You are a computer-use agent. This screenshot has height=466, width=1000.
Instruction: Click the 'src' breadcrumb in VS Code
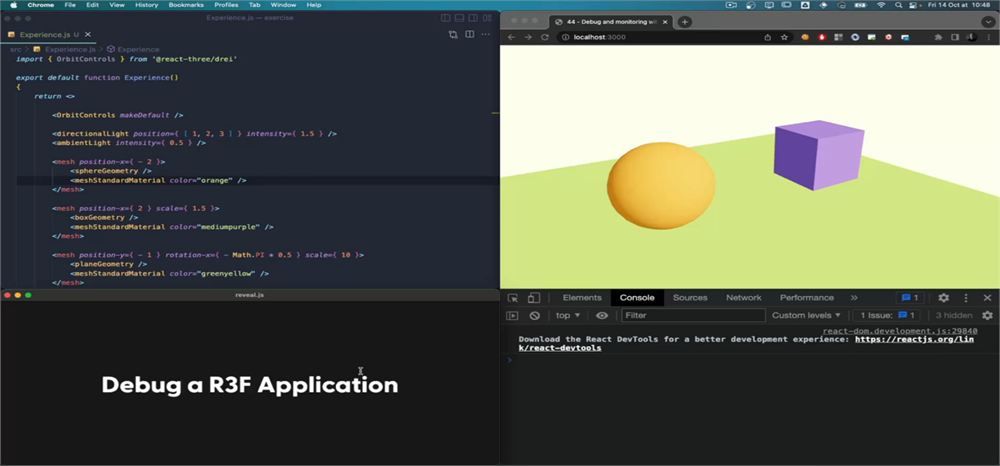15,49
